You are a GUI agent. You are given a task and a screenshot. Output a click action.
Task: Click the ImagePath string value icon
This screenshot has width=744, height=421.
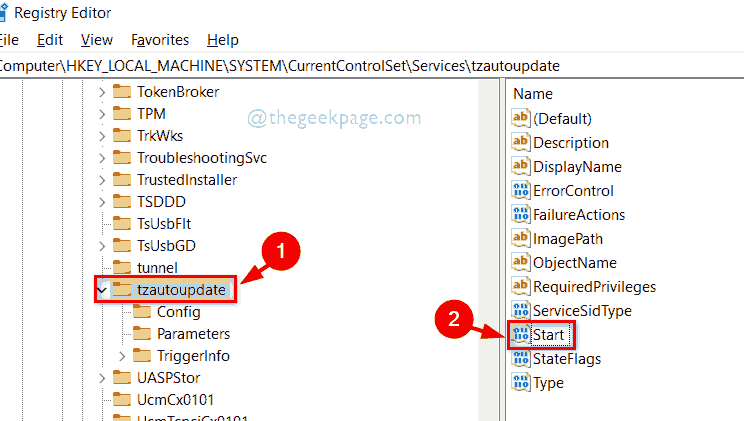pos(520,238)
